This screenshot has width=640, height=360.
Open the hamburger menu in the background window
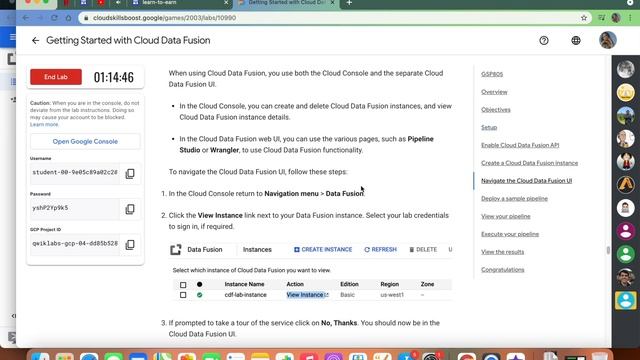click(13, 38)
